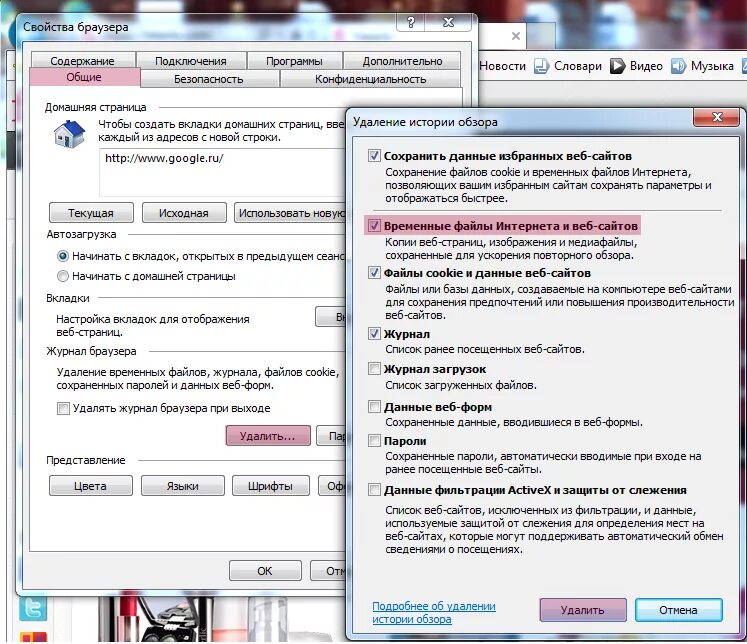Open the Конфиденциальность tab
This screenshot has height=644, width=747.
[370, 79]
